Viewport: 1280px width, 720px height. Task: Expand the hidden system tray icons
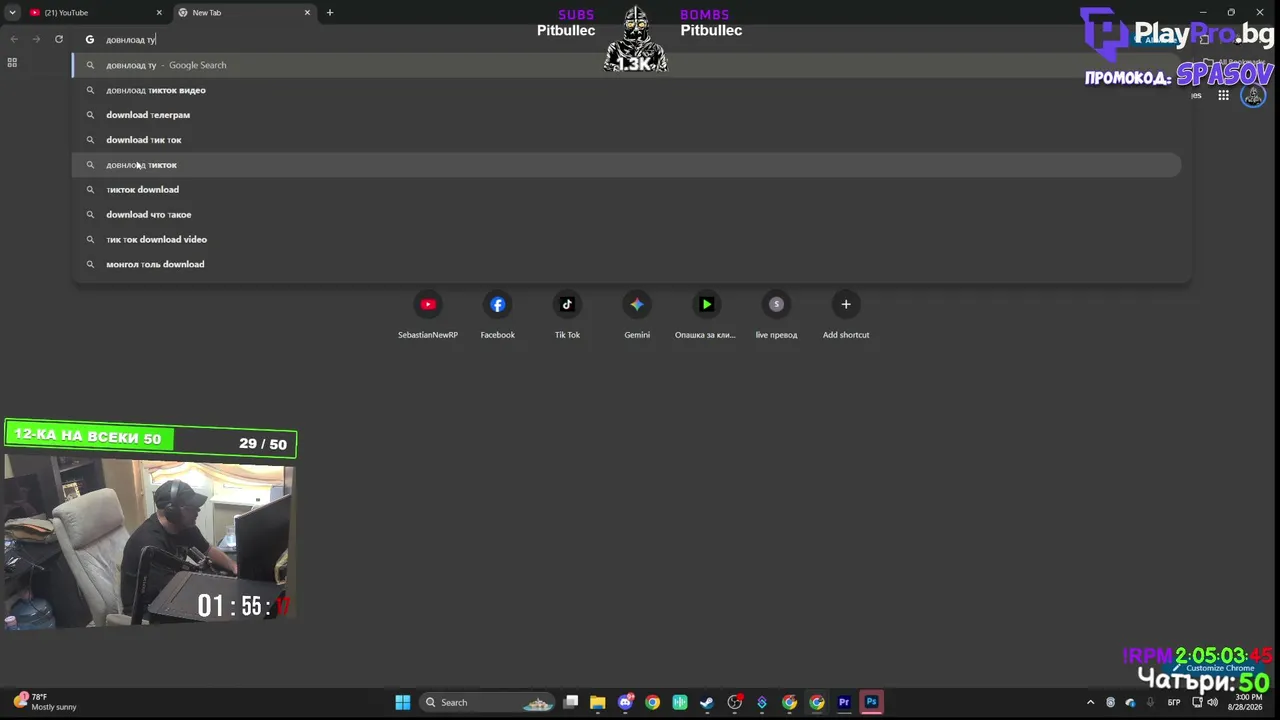pyautogui.click(x=1090, y=702)
